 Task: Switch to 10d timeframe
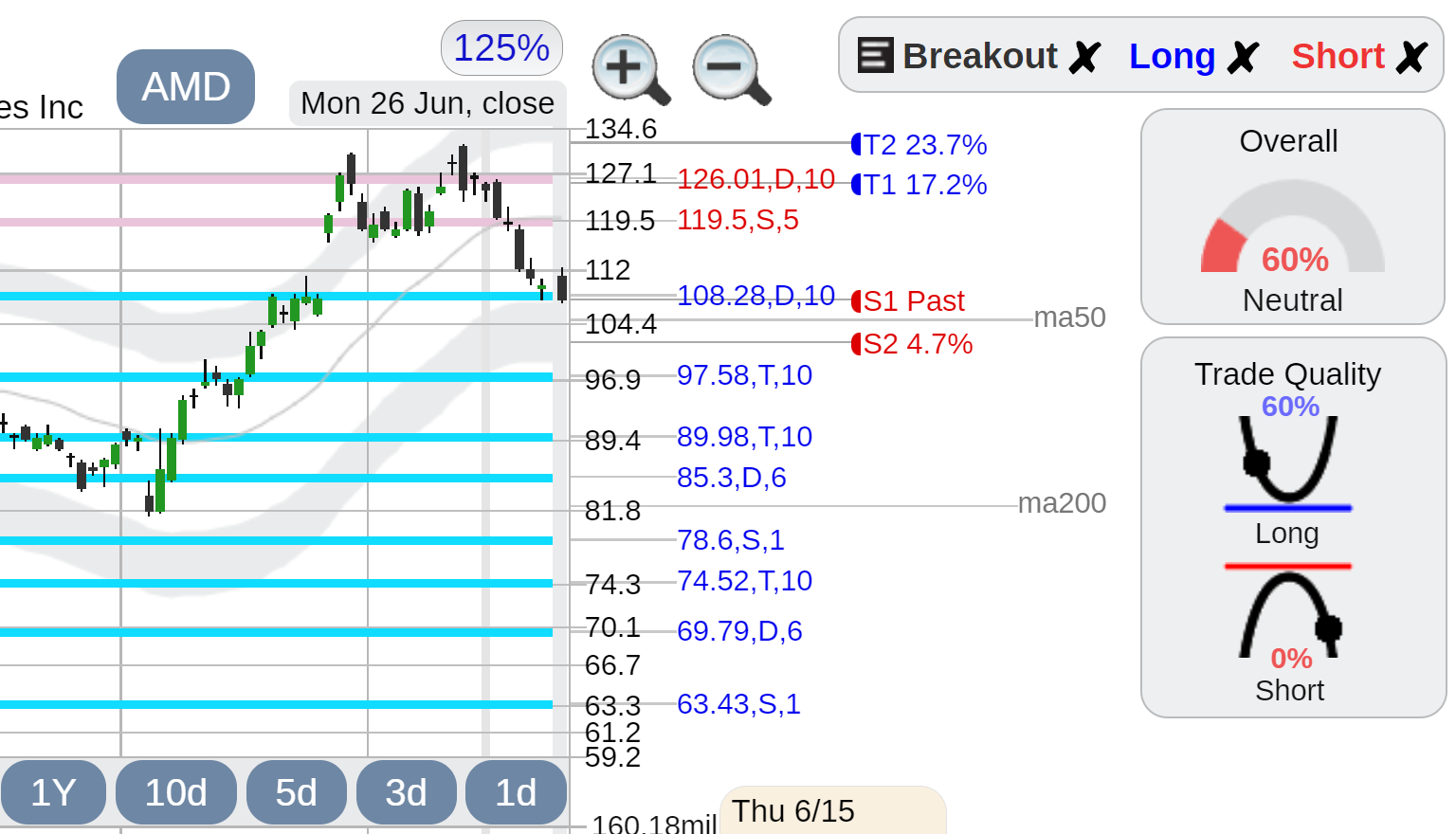176,792
